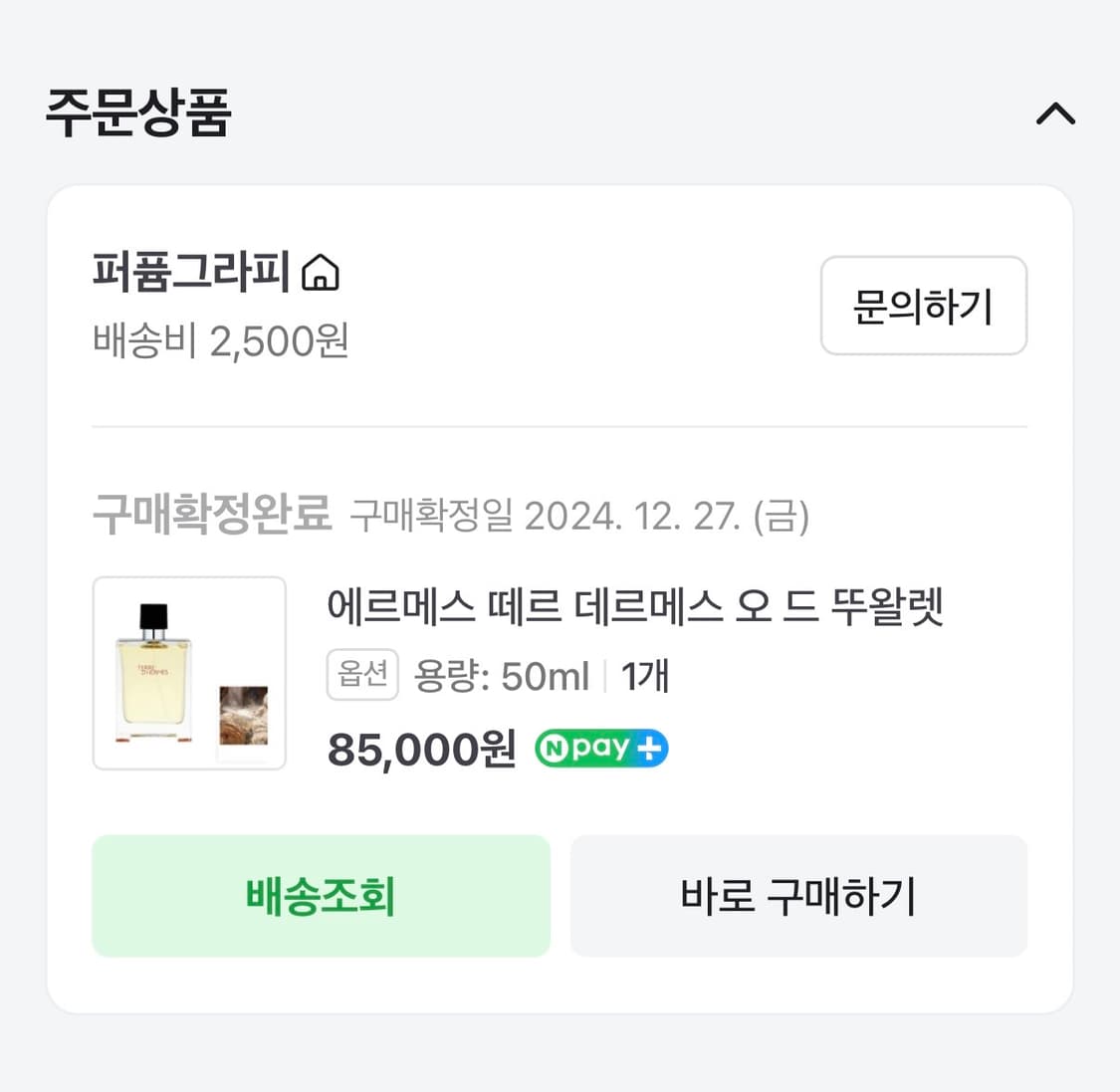Collapse the 주문상품 section using the chevron
The image size is (1120, 1092).
[x=1055, y=113]
